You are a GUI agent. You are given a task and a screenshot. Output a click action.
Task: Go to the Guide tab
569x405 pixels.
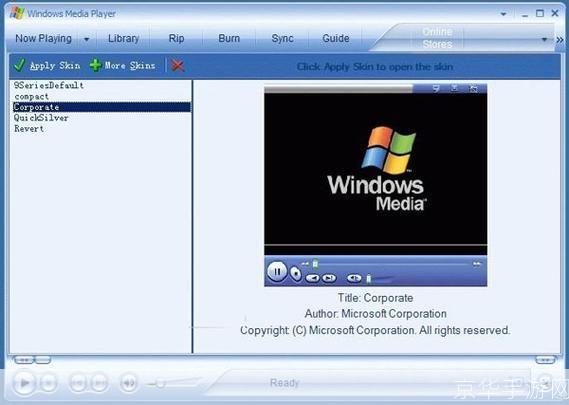click(336, 38)
